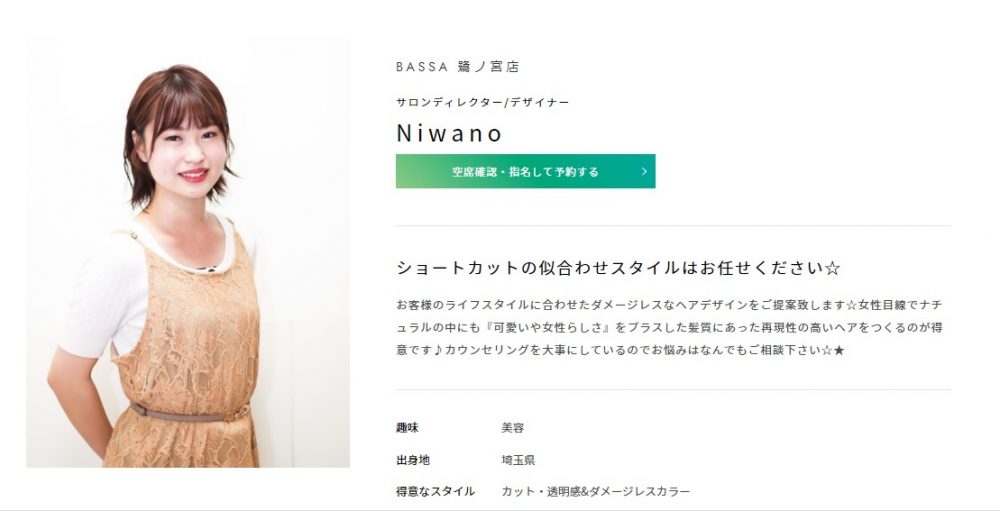The image size is (1000, 511).
Task: Click the 空席確認・指名して予約する button
Action: [526, 171]
